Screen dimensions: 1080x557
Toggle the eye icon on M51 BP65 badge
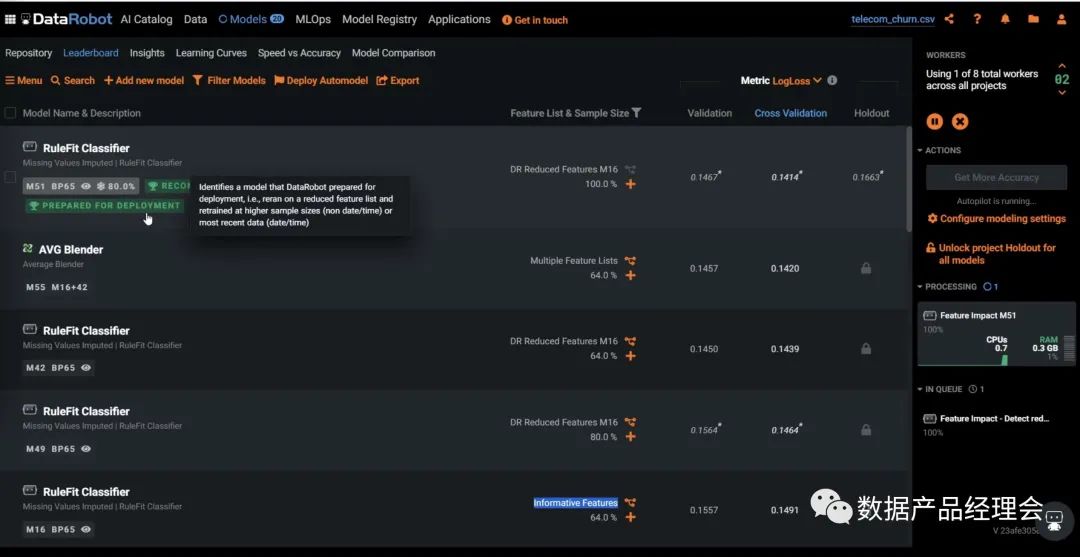coord(86,186)
